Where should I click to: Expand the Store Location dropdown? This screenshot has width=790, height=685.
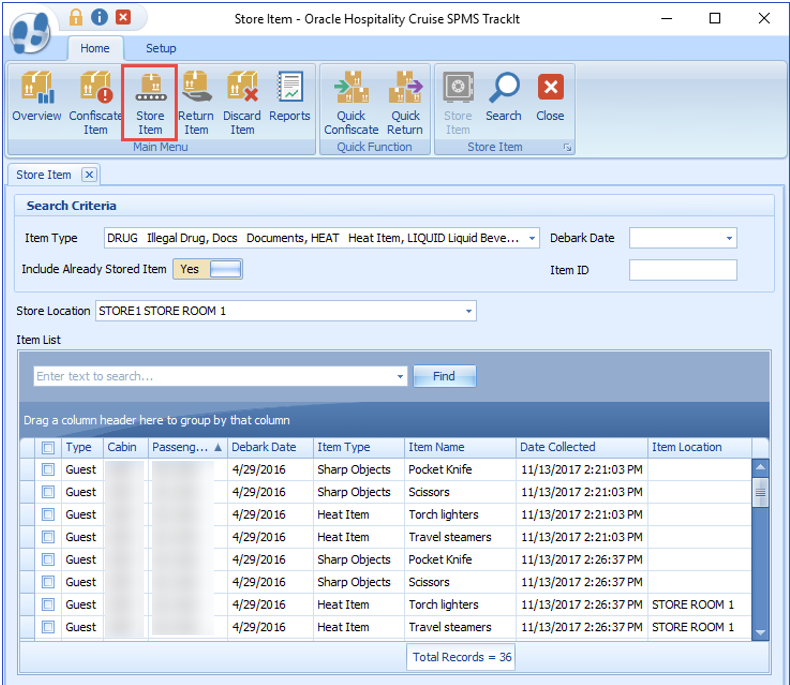pos(469,311)
